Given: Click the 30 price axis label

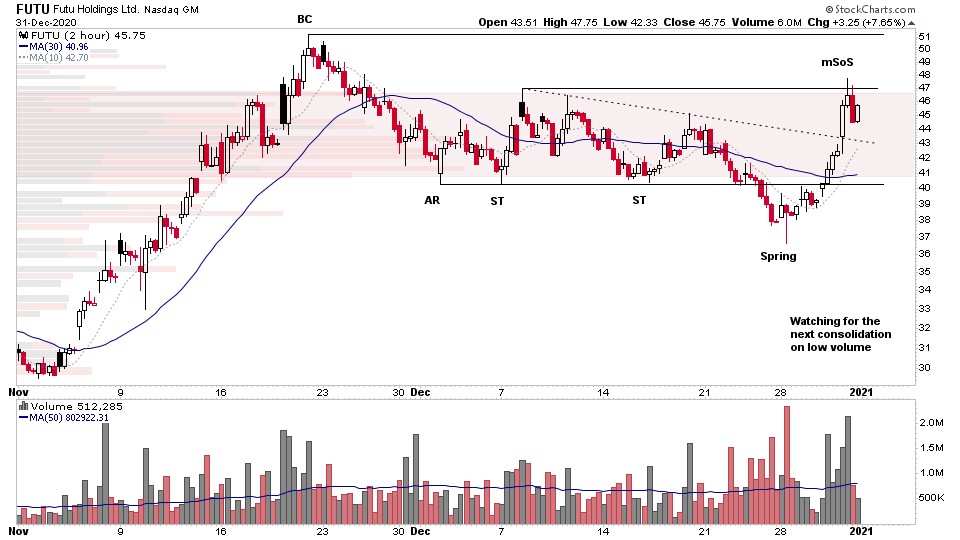Looking at the screenshot, I should coord(924,367).
